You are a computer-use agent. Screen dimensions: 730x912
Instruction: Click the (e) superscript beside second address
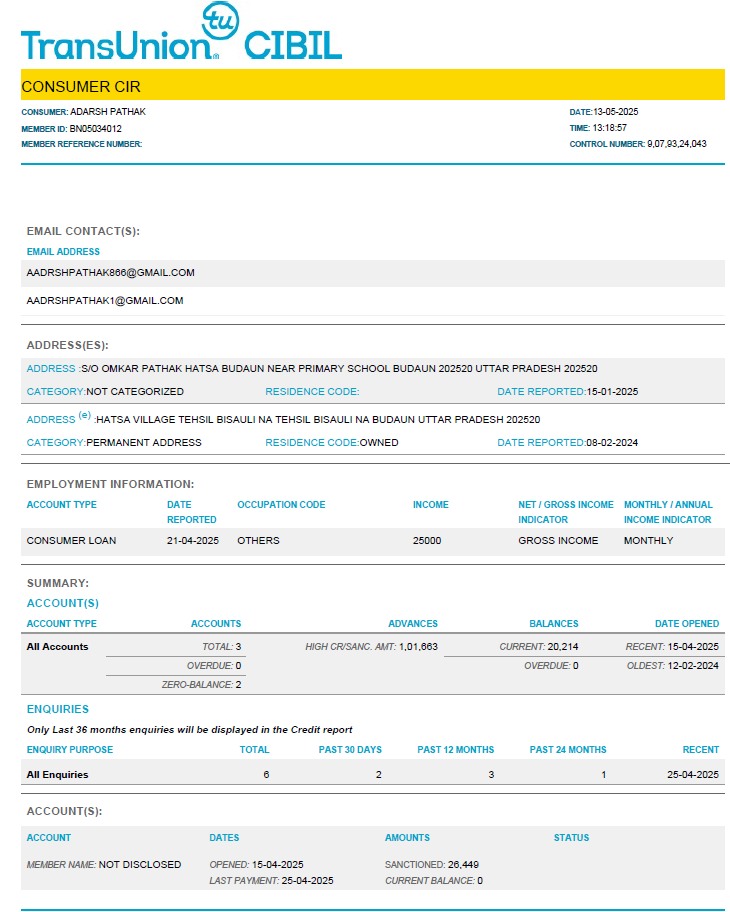84,416
